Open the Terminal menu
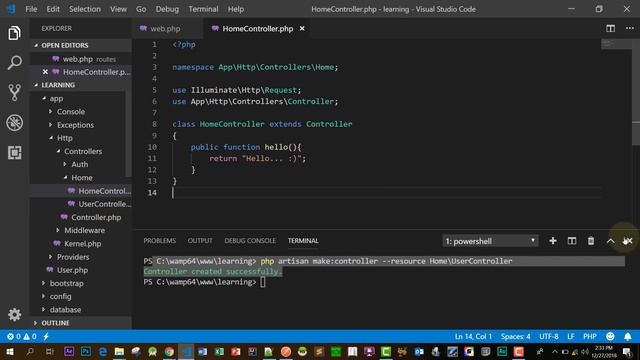Screen dimensions: 640x360 pyautogui.click(x=203, y=9)
